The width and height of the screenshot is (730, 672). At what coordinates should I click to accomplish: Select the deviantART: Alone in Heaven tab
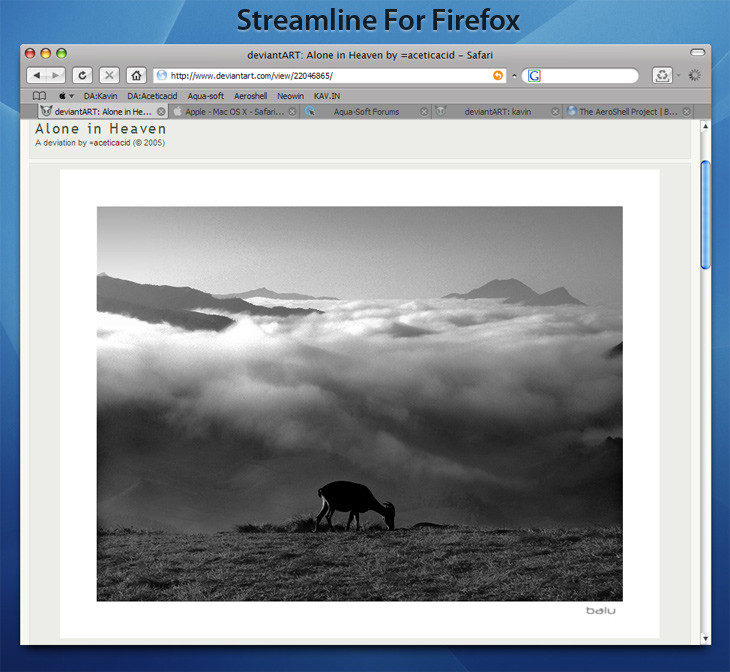pyautogui.click(x=102, y=112)
